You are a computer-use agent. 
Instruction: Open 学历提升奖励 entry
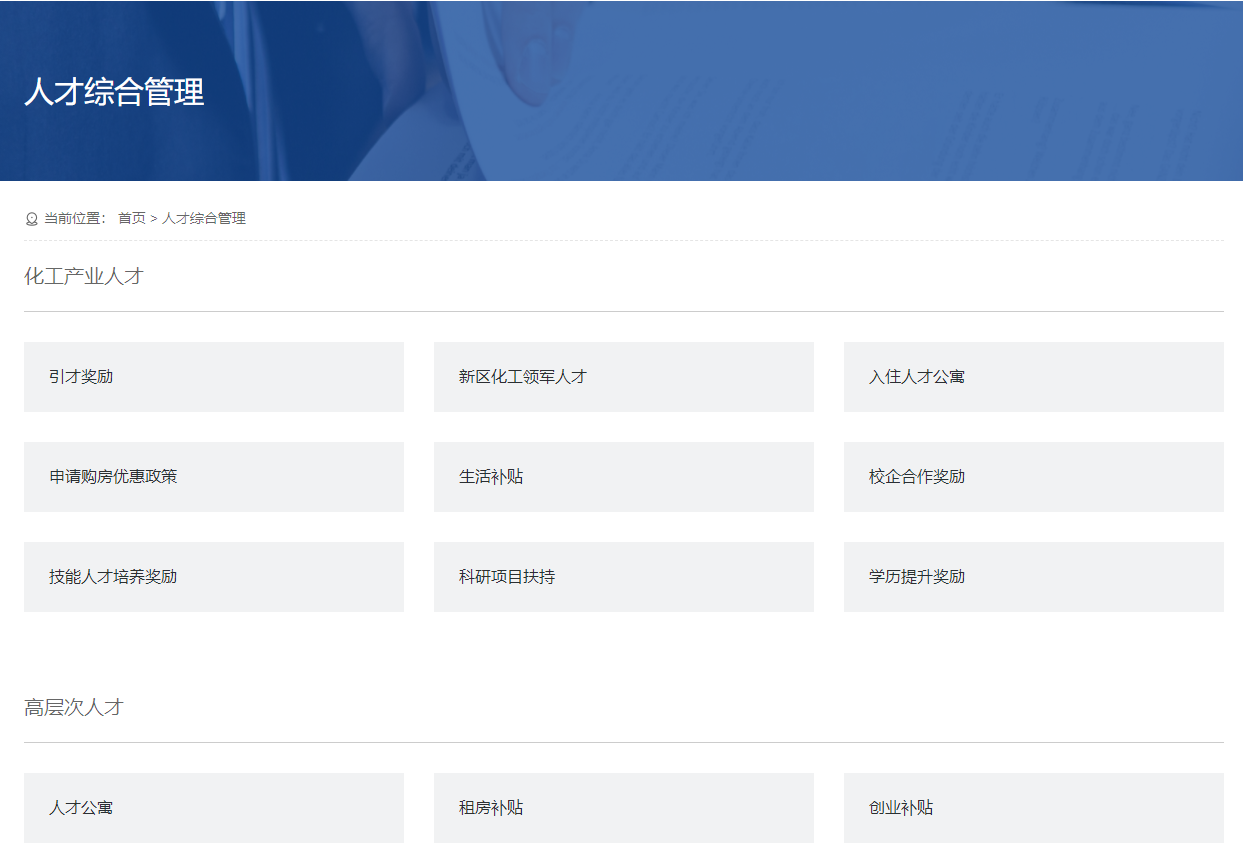click(x=1033, y=577)
